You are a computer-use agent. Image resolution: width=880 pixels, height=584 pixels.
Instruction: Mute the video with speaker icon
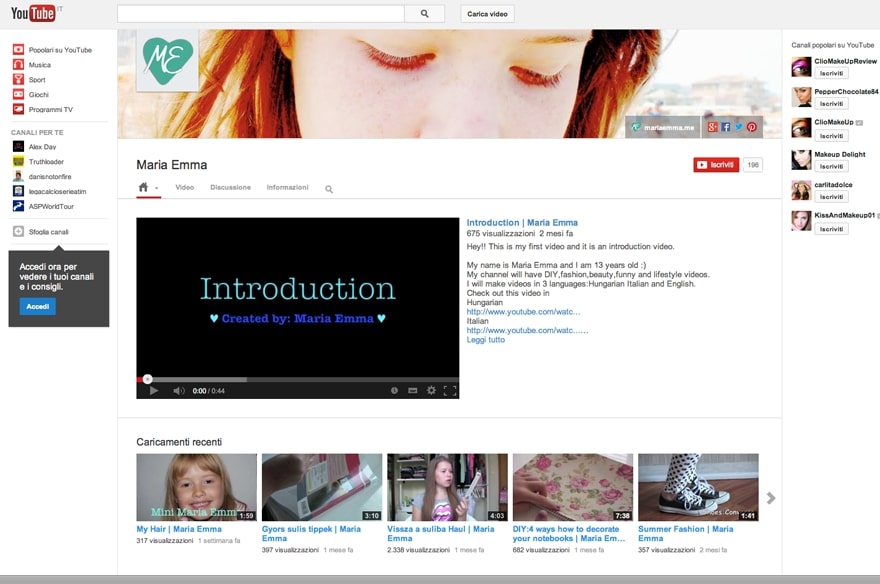click(x=178, y=391)
